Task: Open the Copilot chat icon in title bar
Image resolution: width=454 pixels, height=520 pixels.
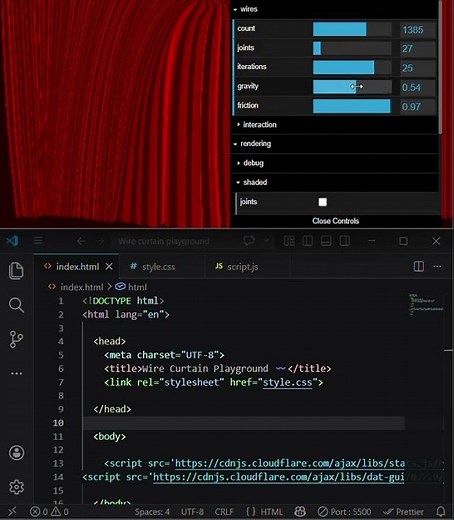Action: click(249, 241)
